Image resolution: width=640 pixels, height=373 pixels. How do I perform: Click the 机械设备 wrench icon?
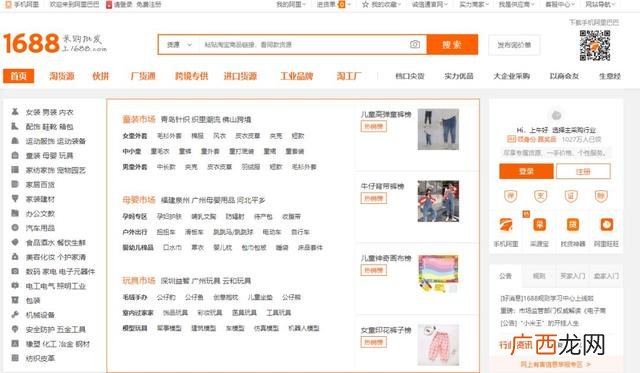click(15, 315)
